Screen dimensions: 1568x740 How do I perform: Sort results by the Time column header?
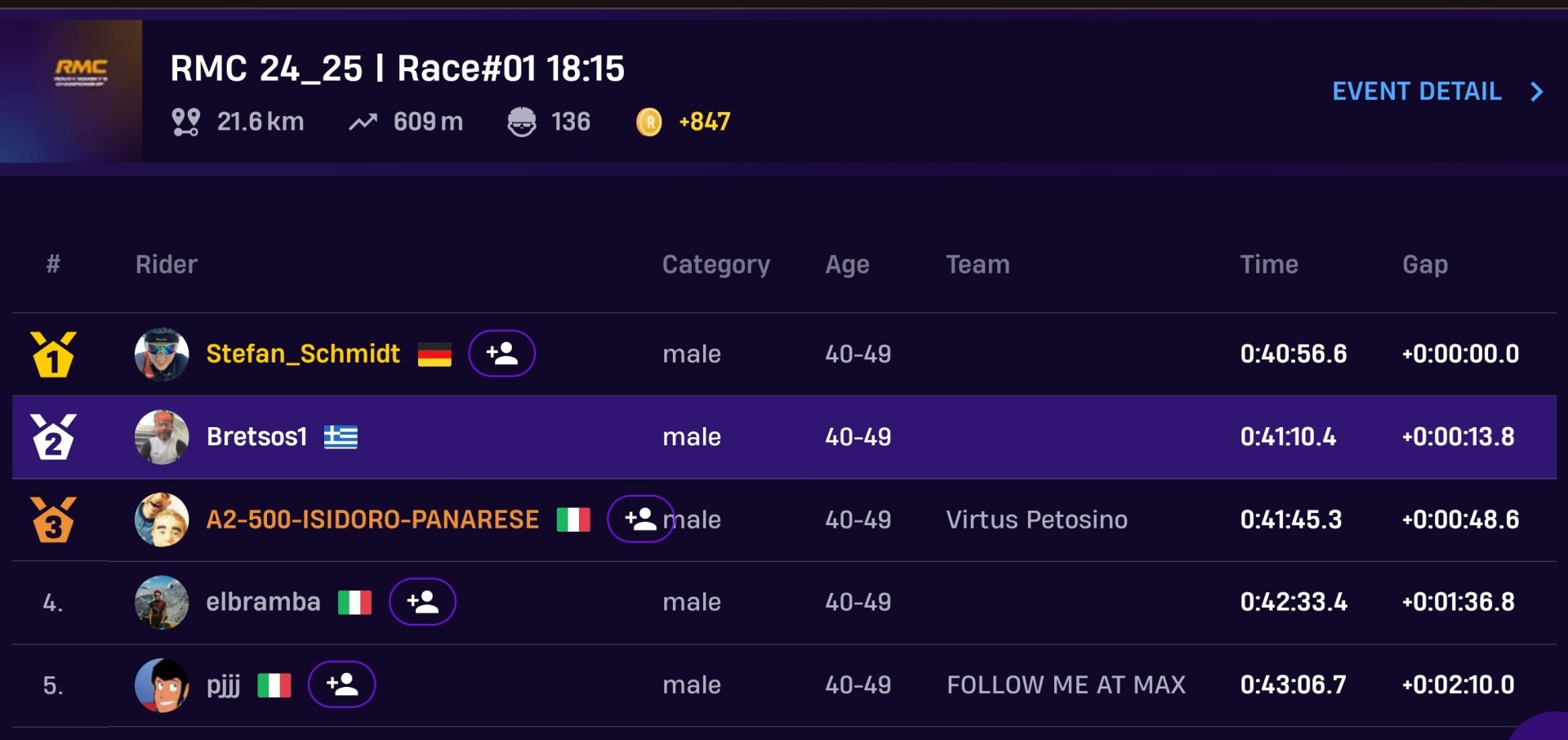tap(1268, 265)
